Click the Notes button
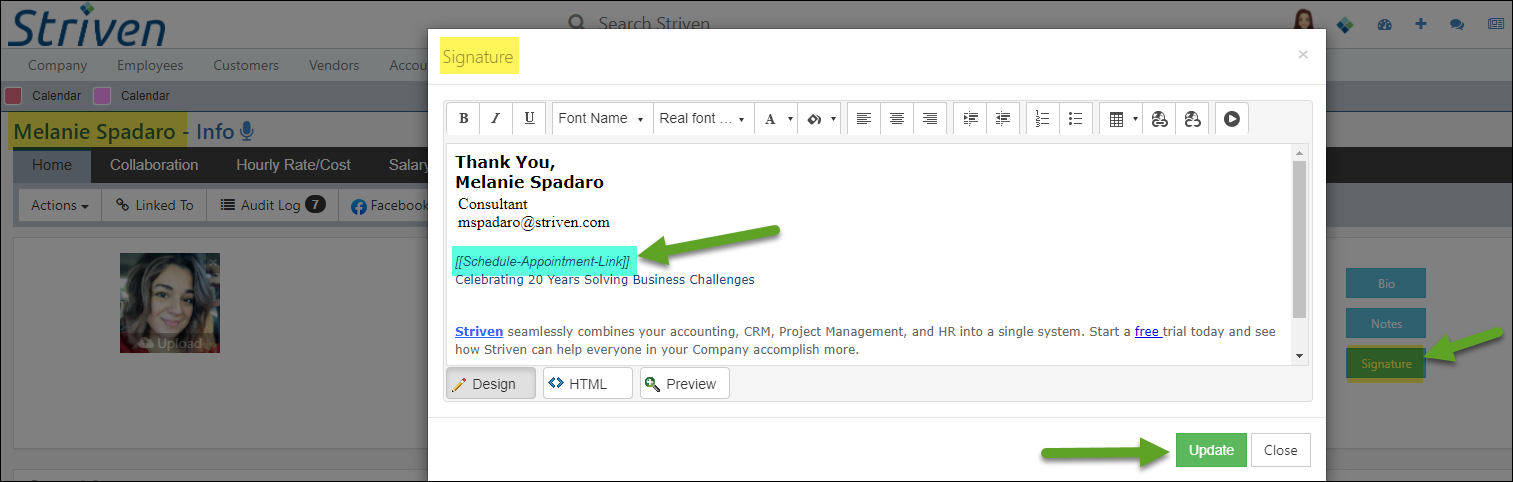This screenshot has width=1513, height=482. [1386, 324]
